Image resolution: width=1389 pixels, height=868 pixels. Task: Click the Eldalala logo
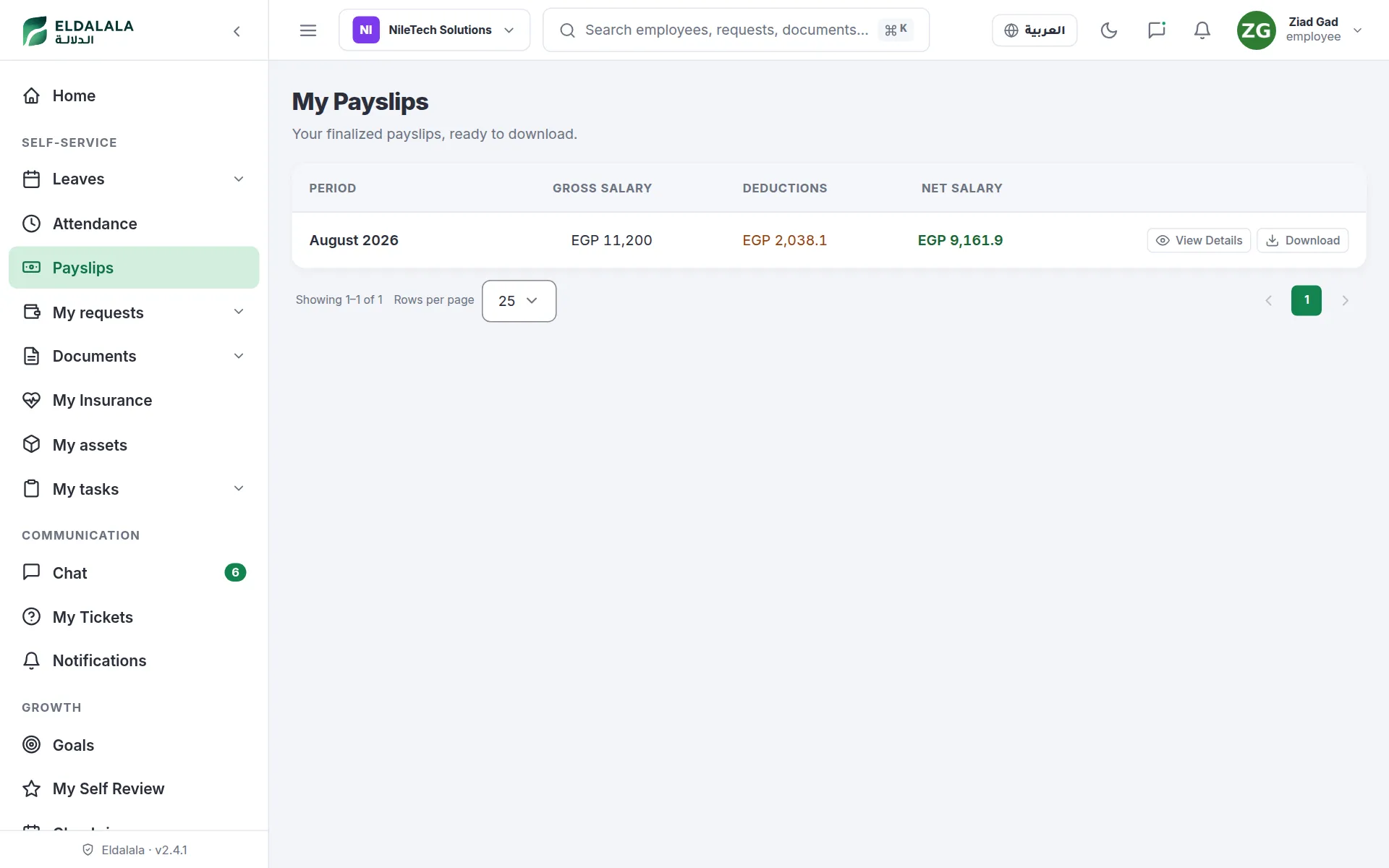(x=78, y=31)
